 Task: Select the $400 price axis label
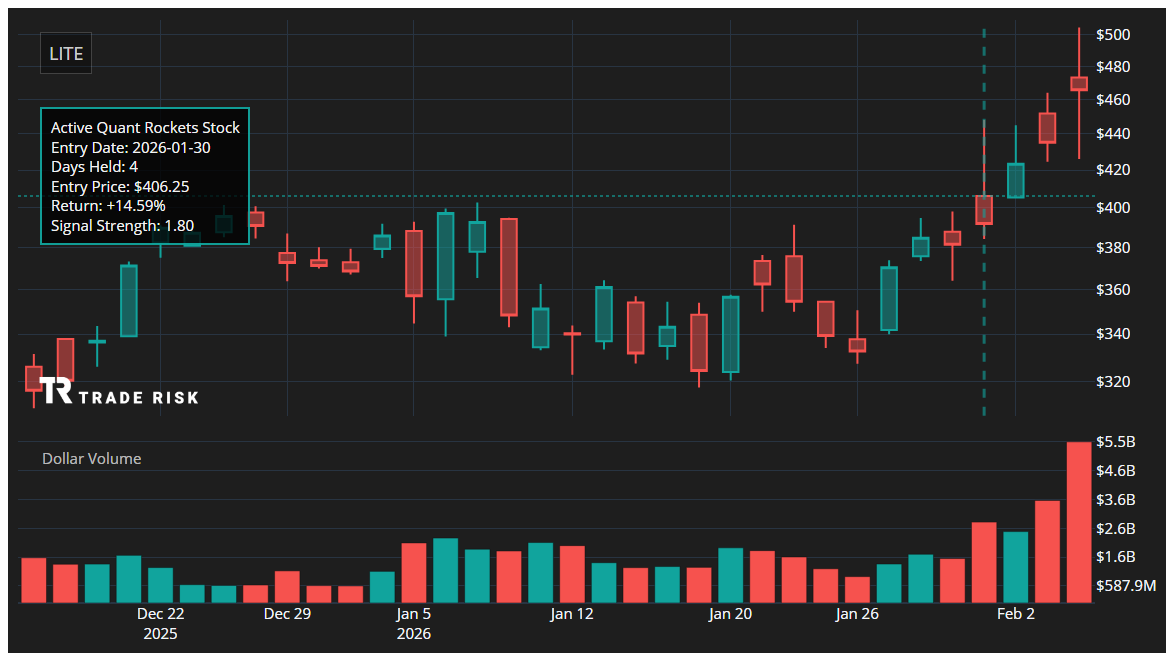1113,207
